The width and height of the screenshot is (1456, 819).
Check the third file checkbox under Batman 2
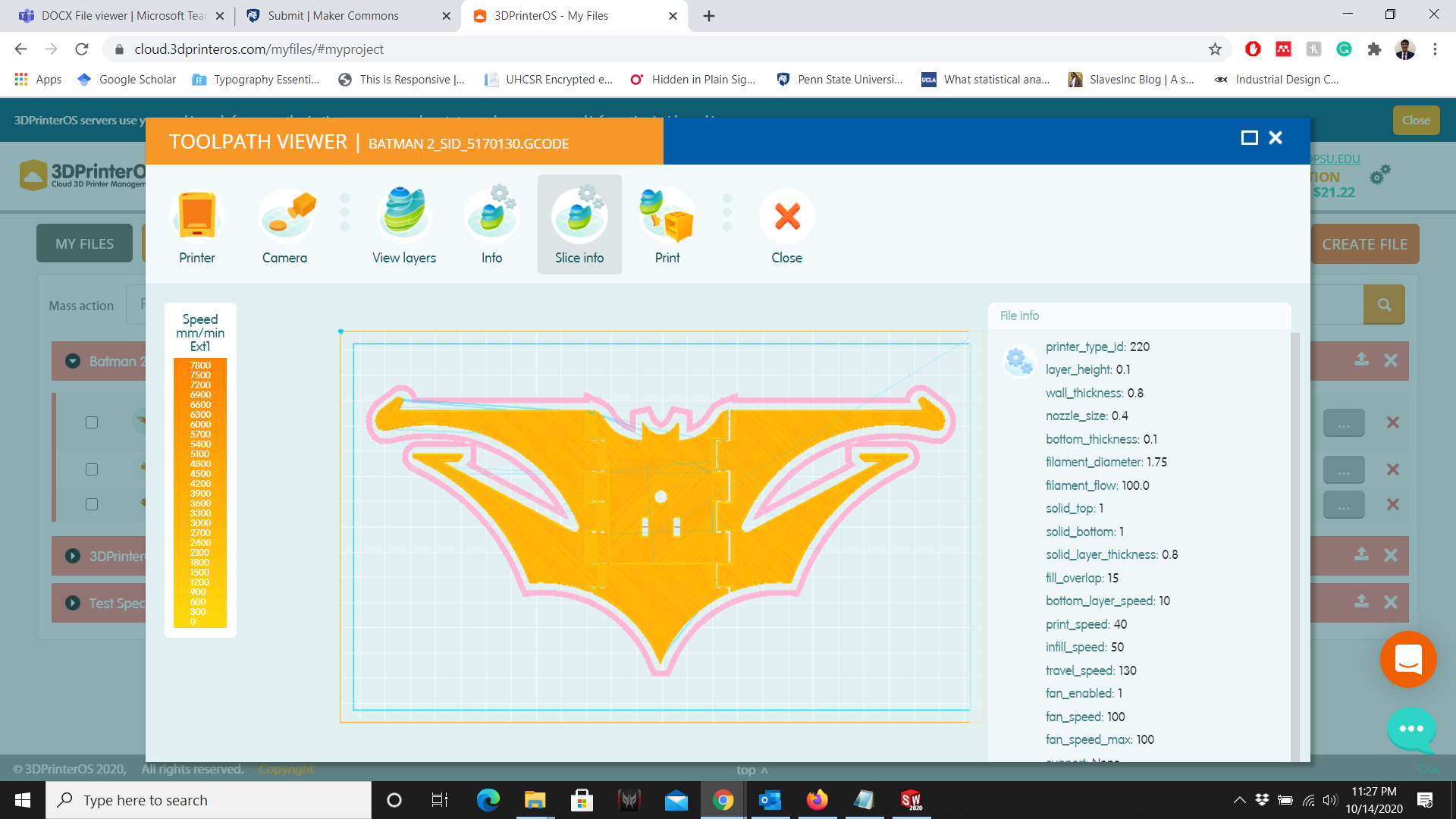coord(92,504)
